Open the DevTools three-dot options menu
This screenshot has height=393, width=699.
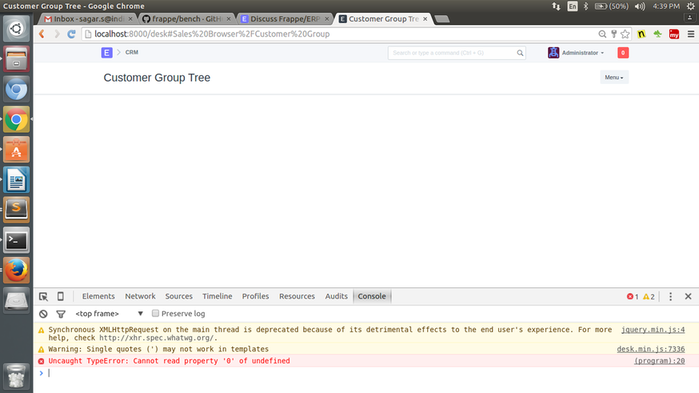(x=670, y=296)
